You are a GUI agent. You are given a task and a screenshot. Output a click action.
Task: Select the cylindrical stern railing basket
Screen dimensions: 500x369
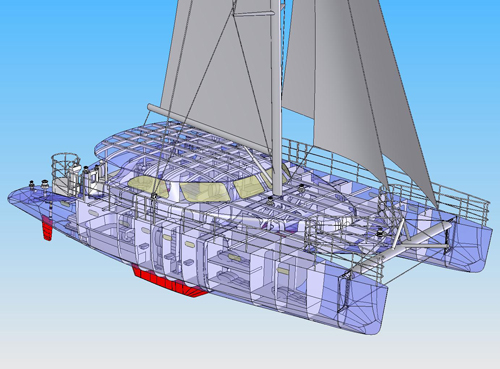66,174
